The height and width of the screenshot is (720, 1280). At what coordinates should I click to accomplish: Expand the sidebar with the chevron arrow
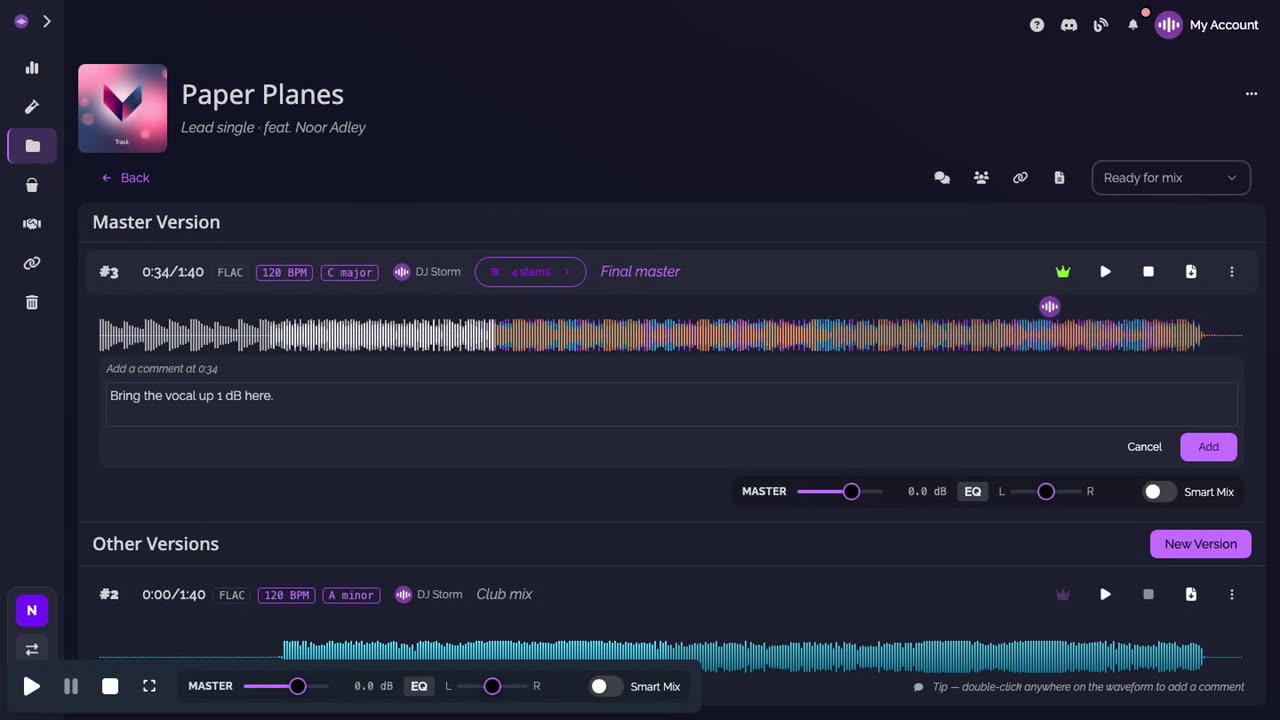pos(46,21)
